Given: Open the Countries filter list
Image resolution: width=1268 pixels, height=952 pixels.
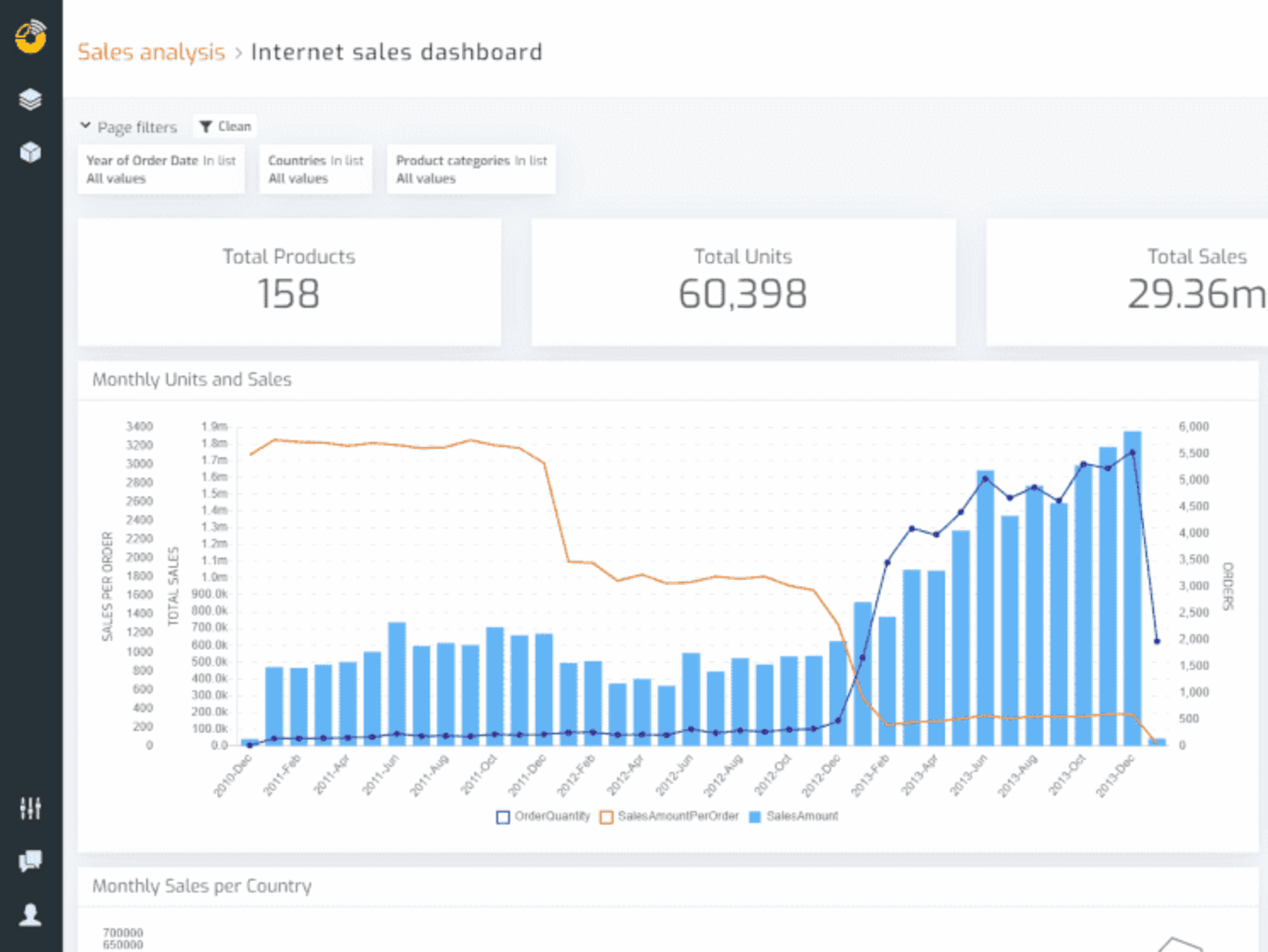Looking at the screenshot, I should [x=315, y=169].
